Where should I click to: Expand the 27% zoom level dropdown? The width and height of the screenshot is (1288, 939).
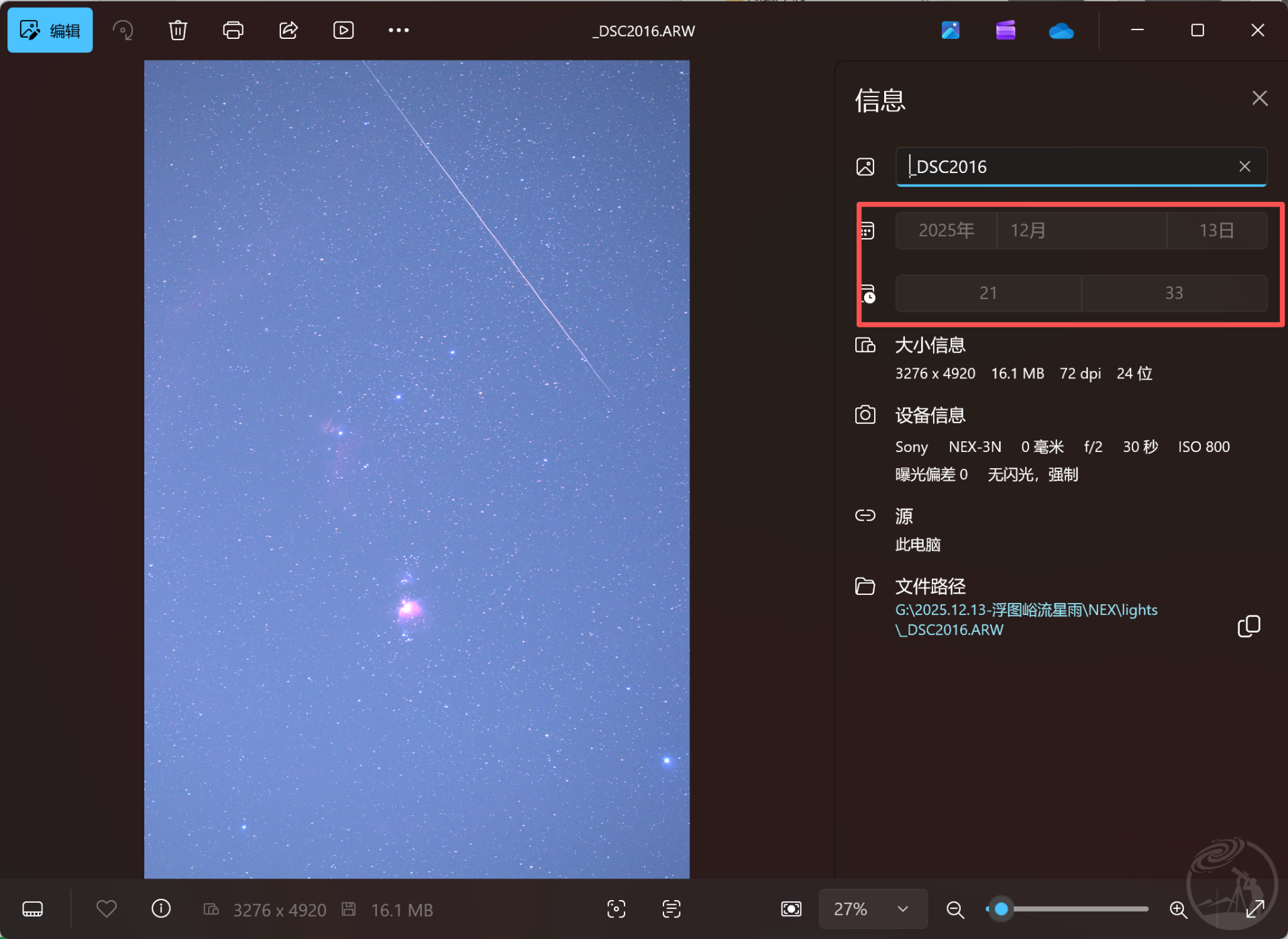click(902, 909)
